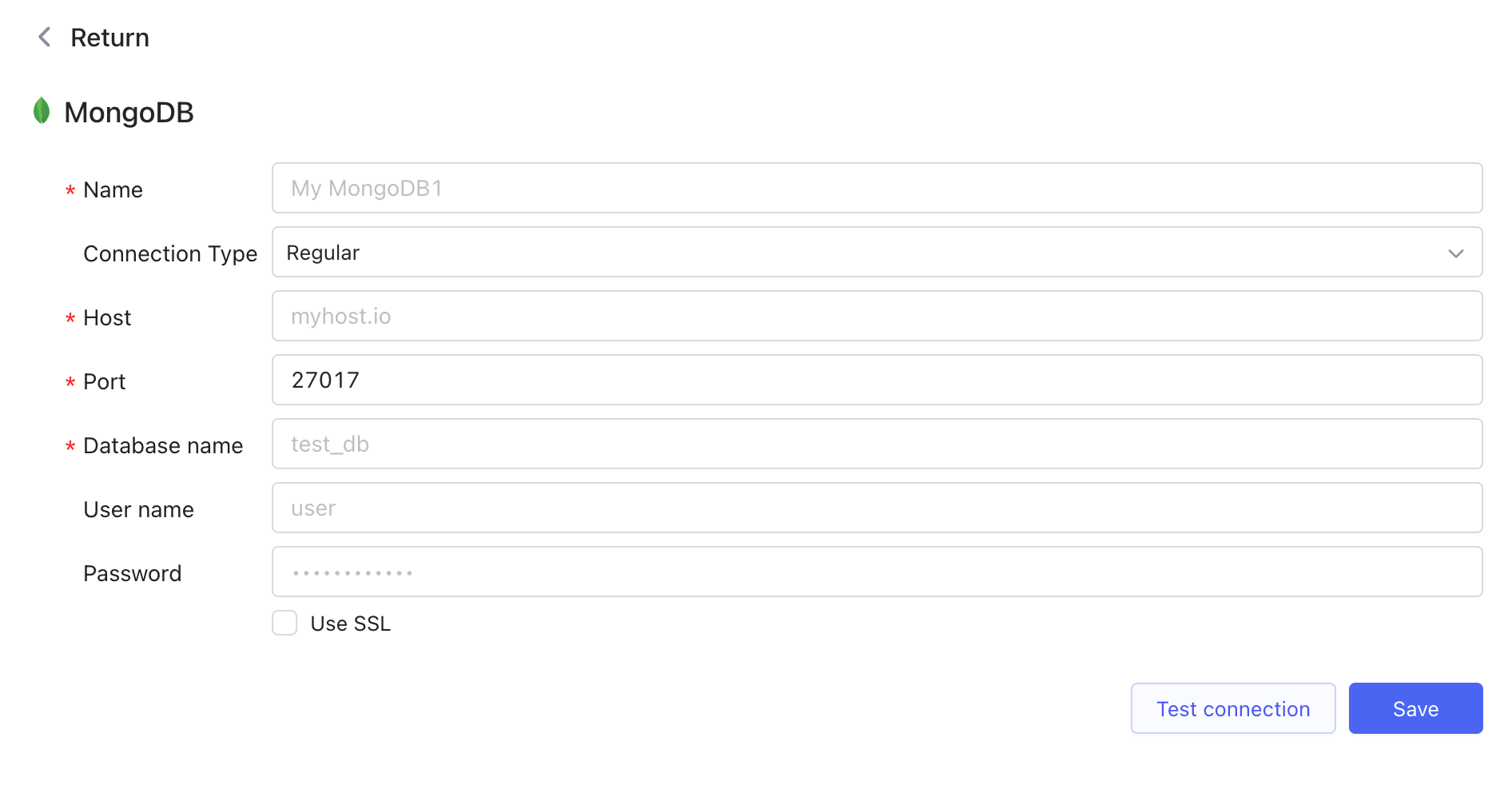Viewport: 1512px width, 785px height.
Task: Focus the Password input field
Action: (x=877, y=572)
